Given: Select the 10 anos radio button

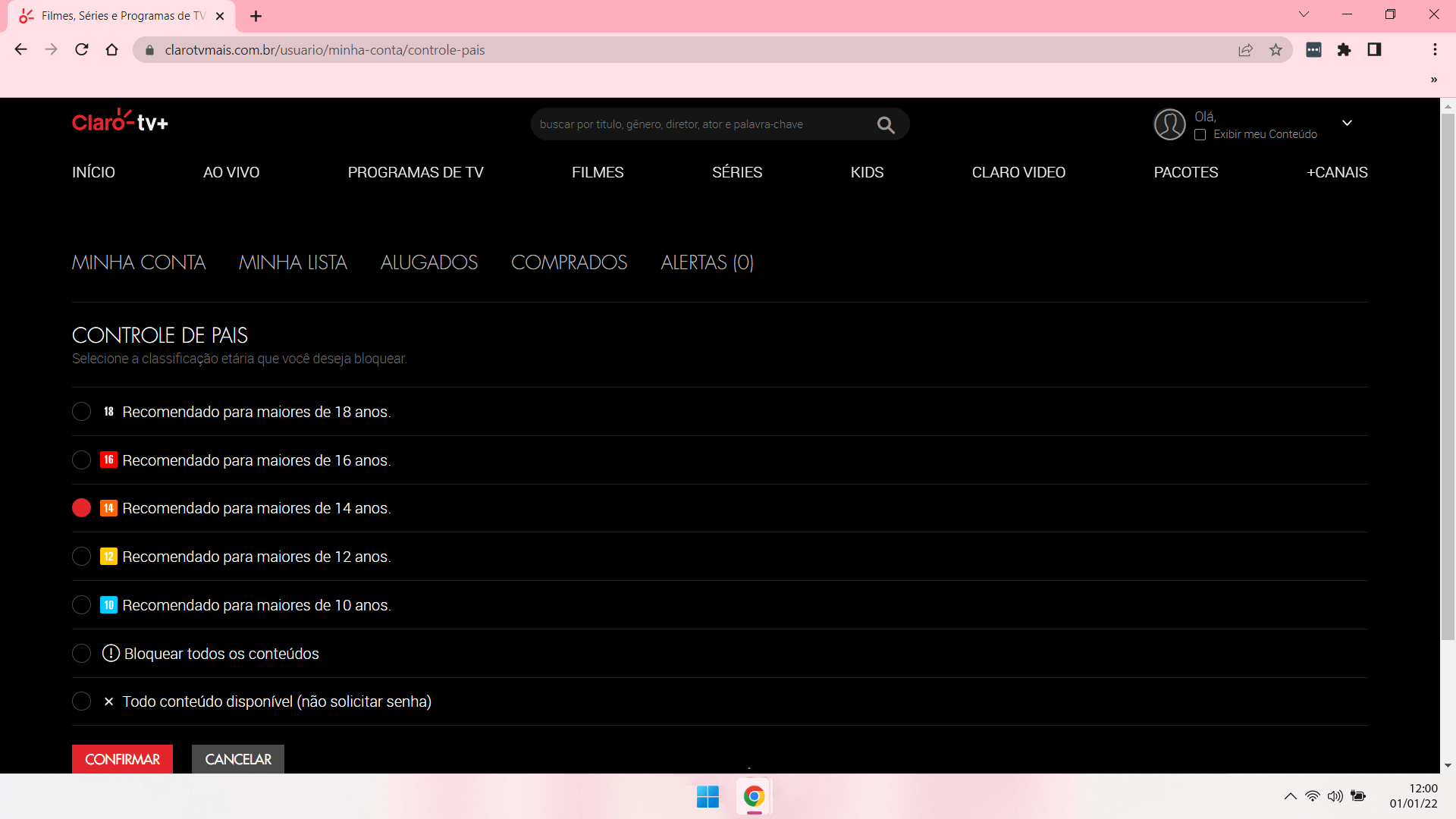Looking at the screenshot, I should click(81, 605).
